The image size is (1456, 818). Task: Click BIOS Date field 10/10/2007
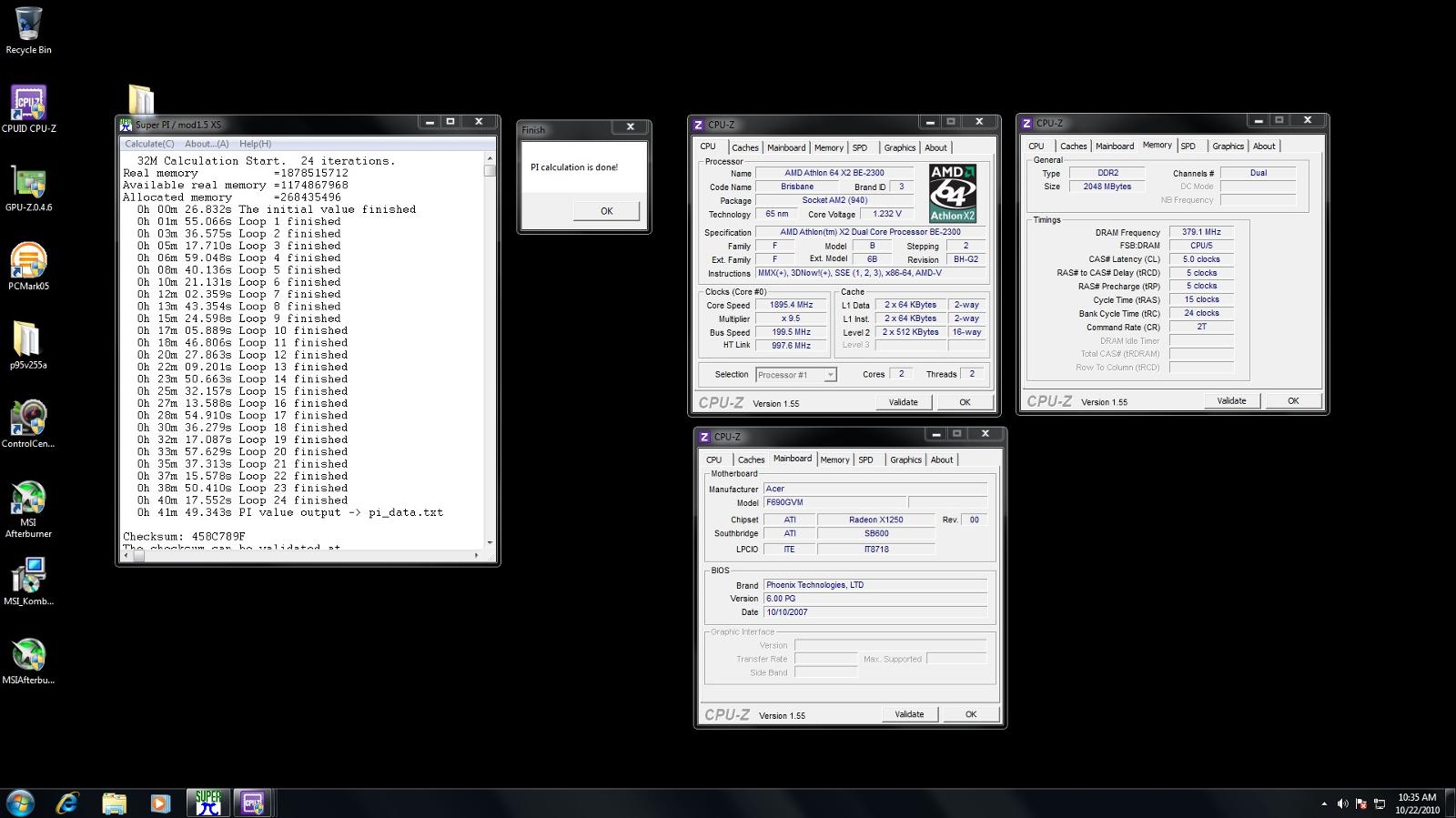pyautogui.click(x=875, y=612)
